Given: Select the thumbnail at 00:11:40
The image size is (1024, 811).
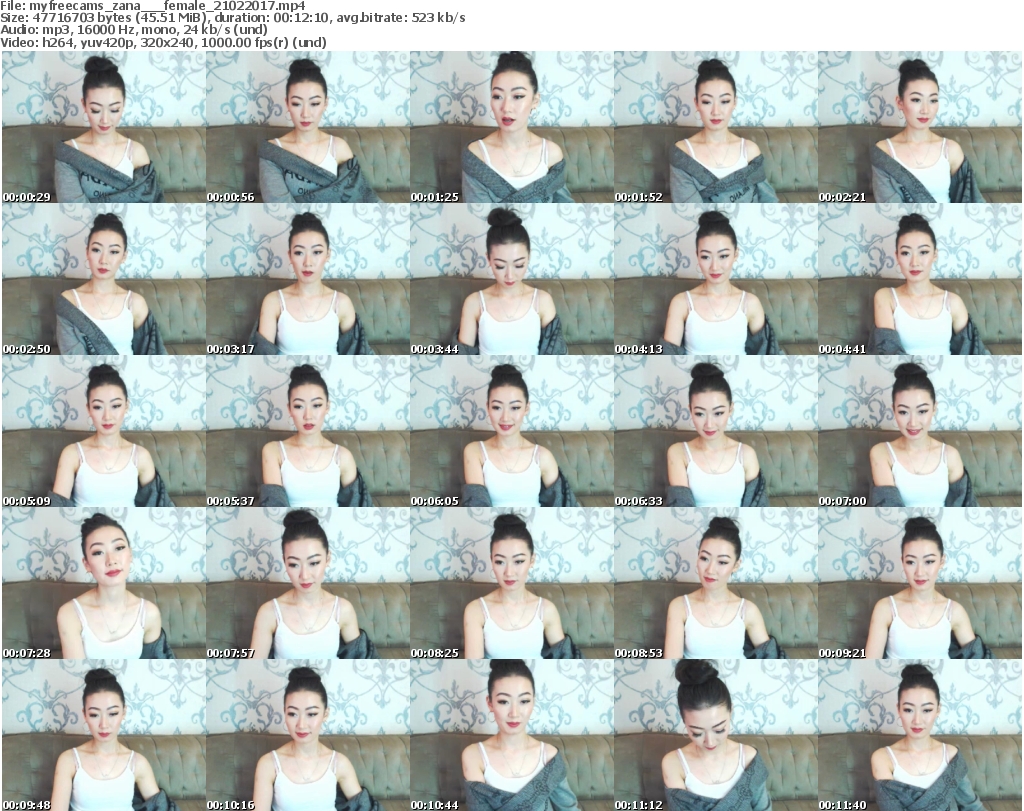Looking at the screenshot, I should coord(920,735).
